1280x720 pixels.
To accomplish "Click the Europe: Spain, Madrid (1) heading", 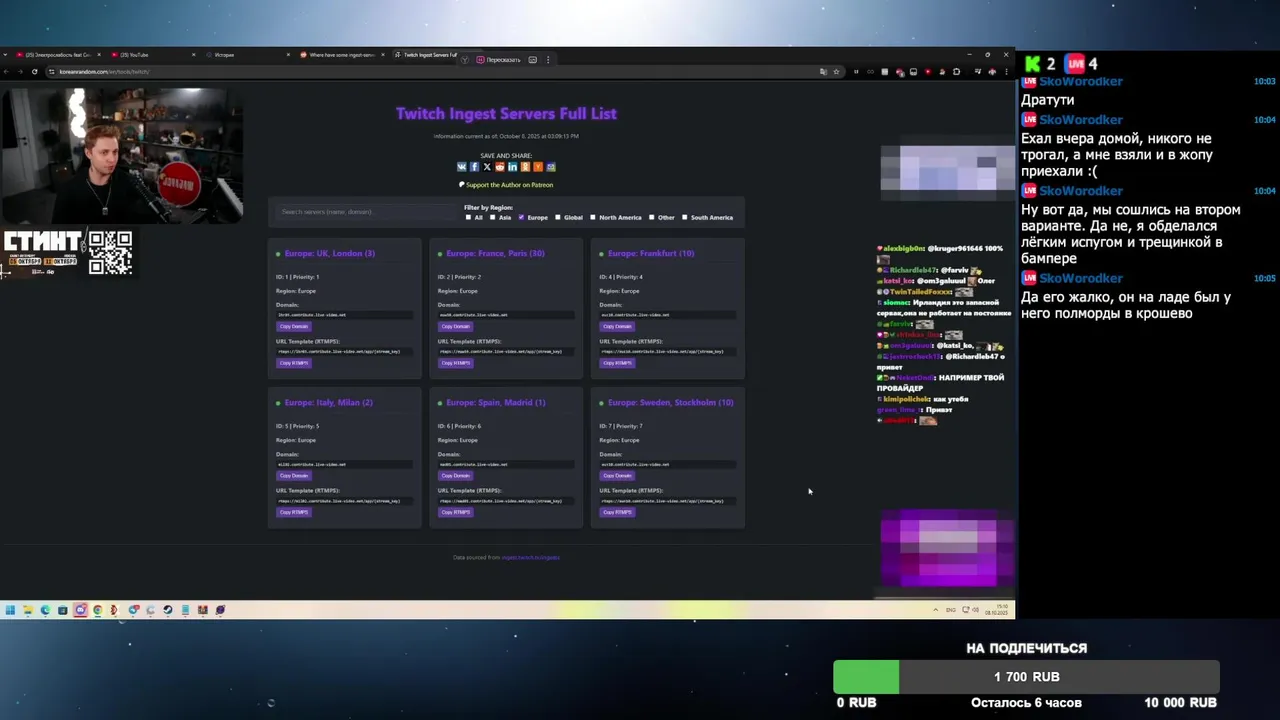I will pos(496,403).
